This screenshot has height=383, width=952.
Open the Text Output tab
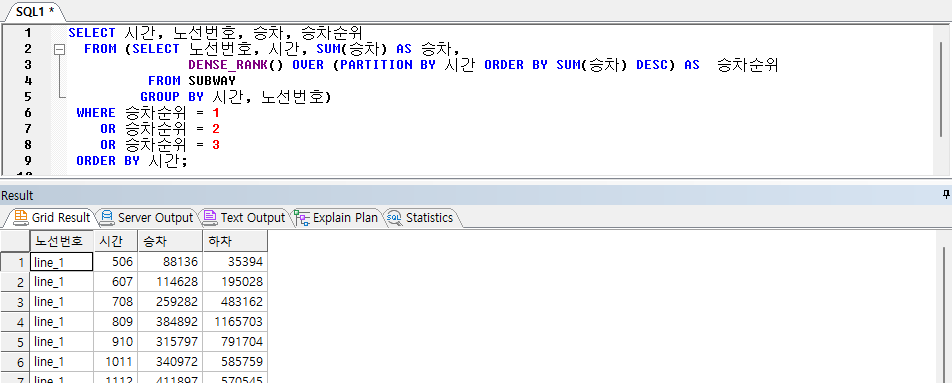click(244, 217)
